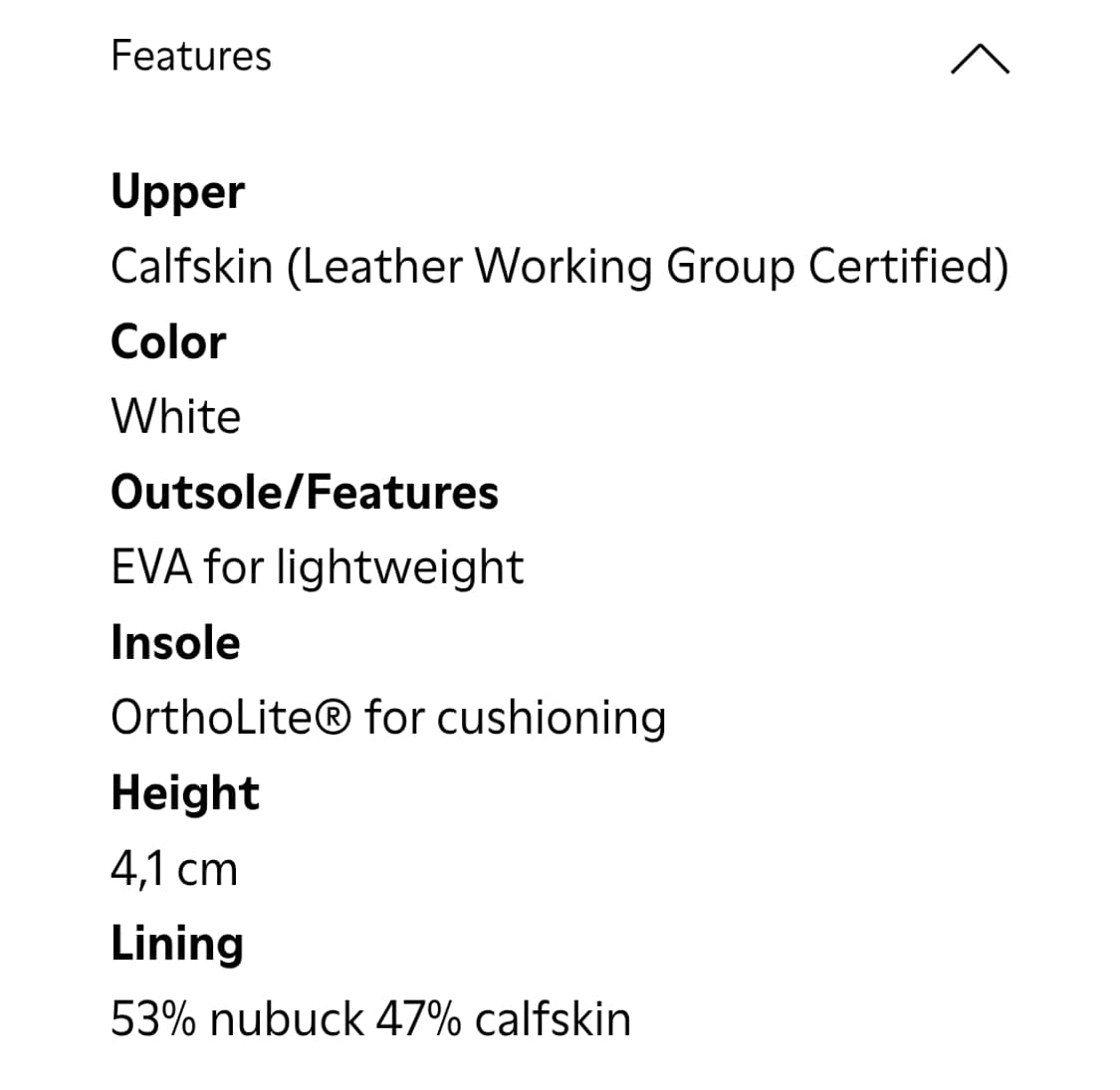Click the White color value
The width and height of the screenshot is (1120, 1090).
pyautogui.click(x=175, y=417)
